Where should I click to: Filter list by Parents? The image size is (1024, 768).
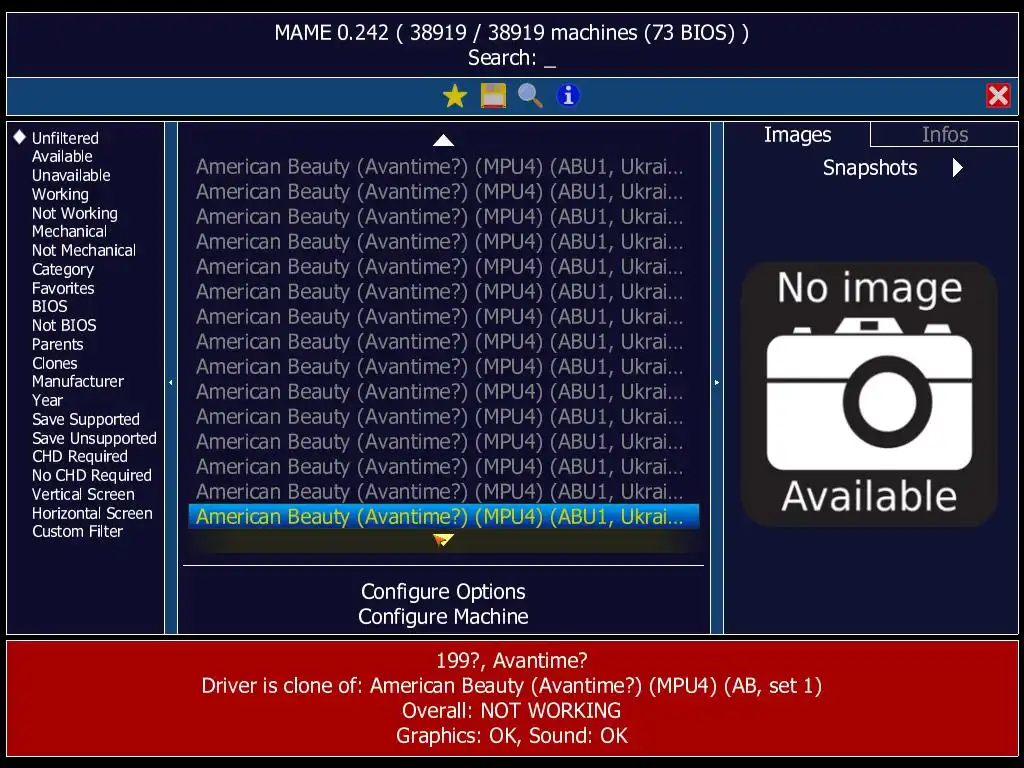pyautogui.click(x=57, y=345)
